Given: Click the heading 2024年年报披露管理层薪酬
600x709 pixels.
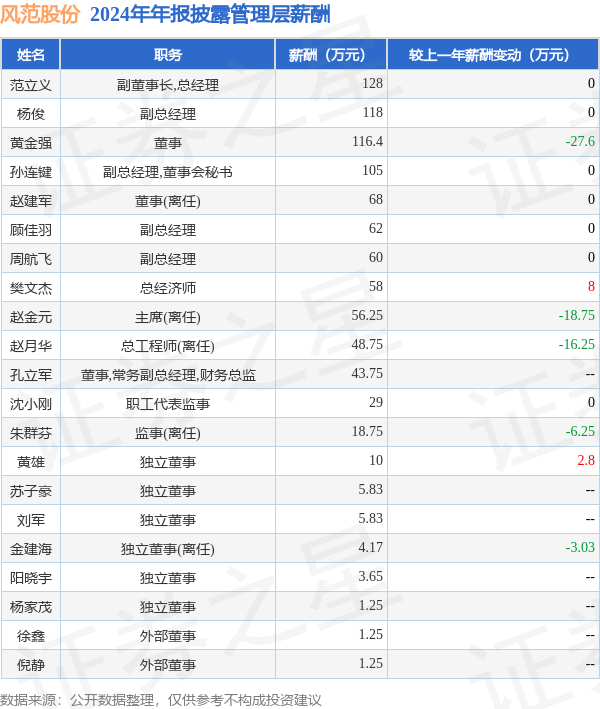Looking at the screenshot, I should click(x=210, y=14).
